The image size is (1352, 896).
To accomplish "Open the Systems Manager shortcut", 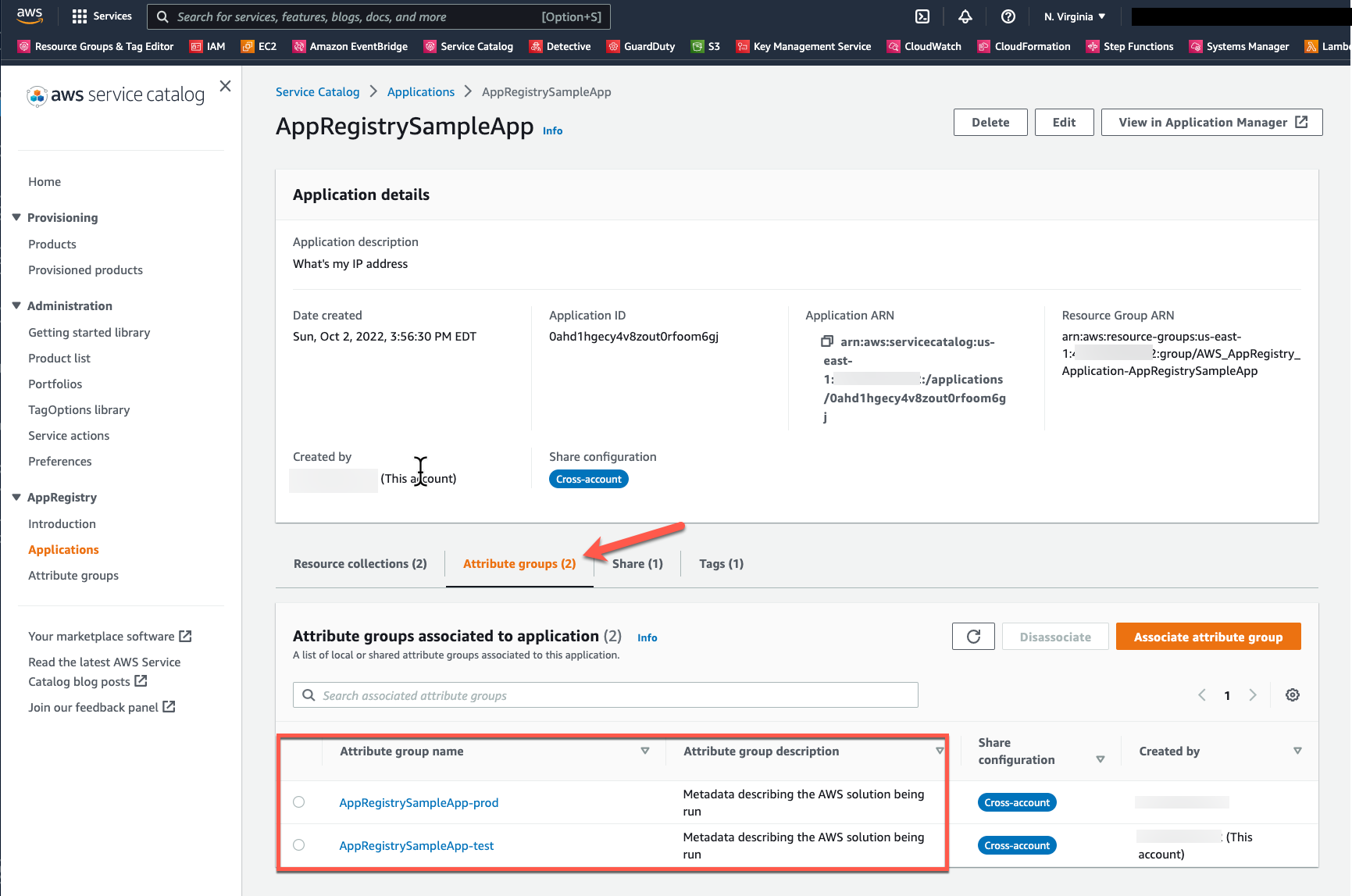I will [1240, 46].
